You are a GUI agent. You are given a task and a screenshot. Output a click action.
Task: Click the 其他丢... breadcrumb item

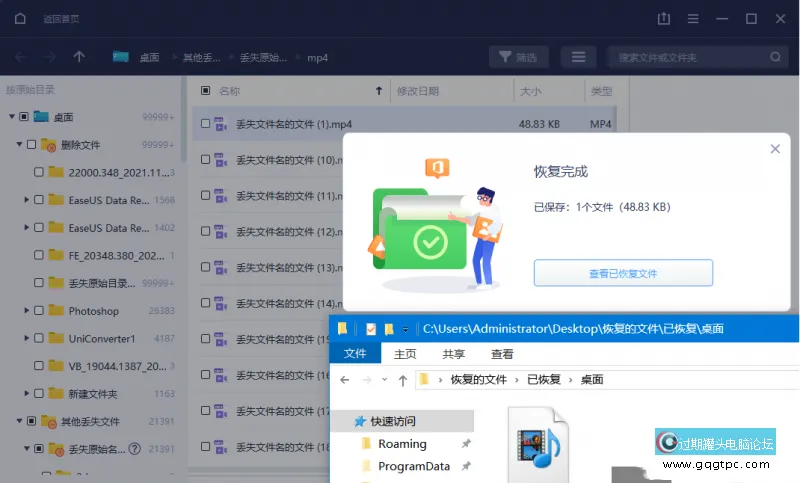[202, 58]
